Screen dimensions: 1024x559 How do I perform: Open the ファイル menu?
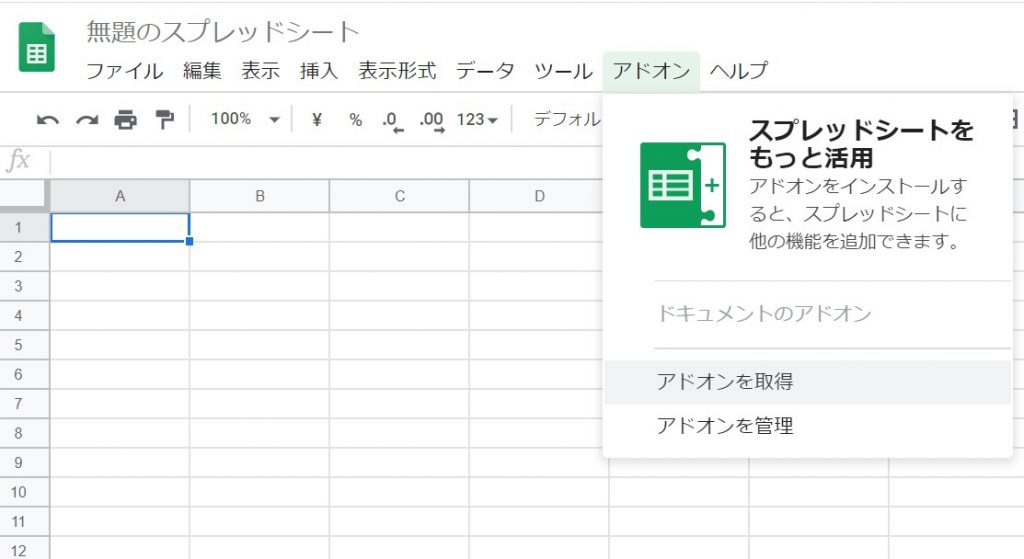[x=125, y=71]
